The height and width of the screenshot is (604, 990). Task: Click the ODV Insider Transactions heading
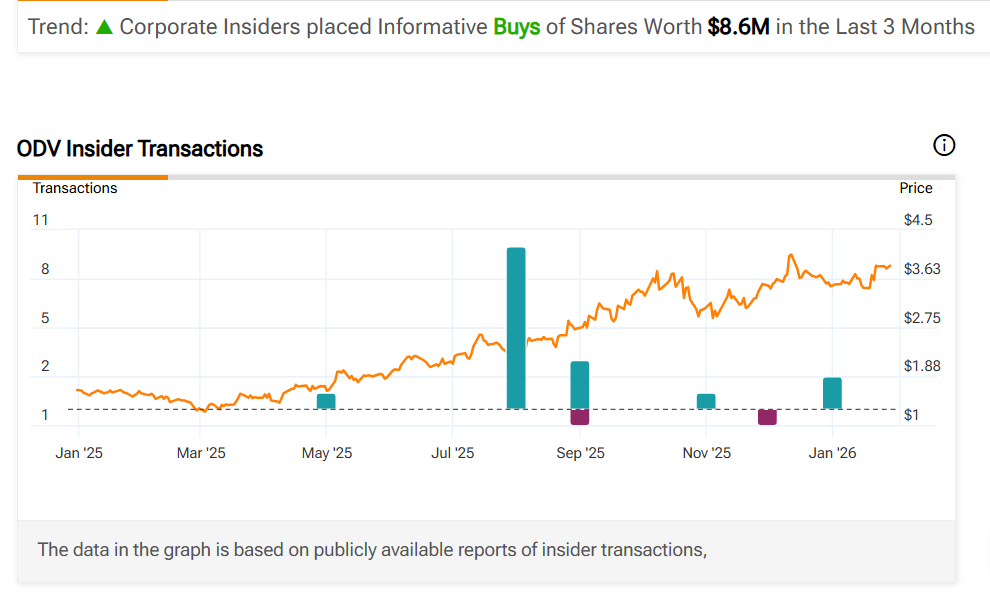[x=140, y=149]
